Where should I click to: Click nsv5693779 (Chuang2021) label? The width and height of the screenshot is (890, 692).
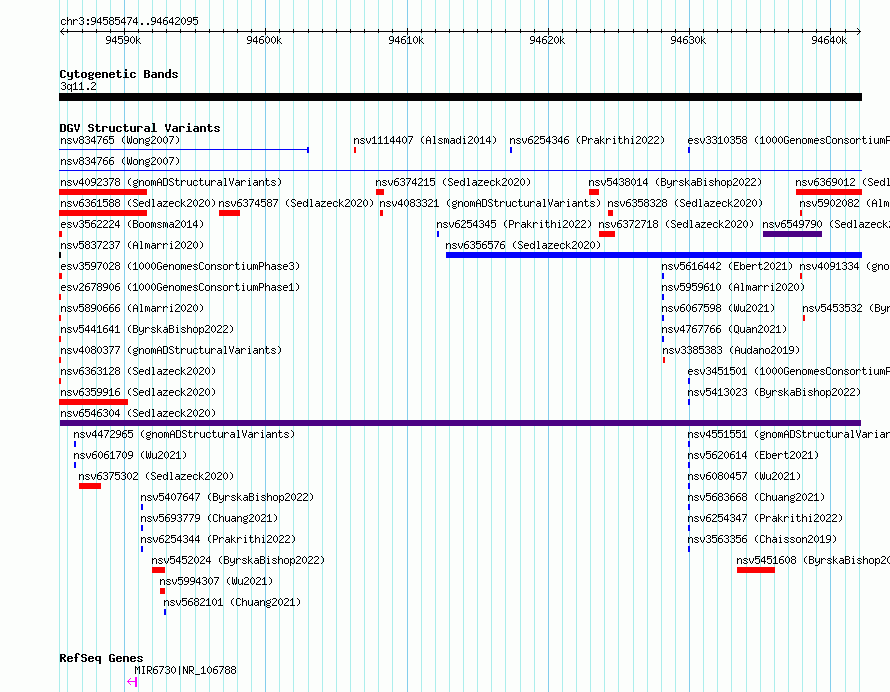coord(209,518)
